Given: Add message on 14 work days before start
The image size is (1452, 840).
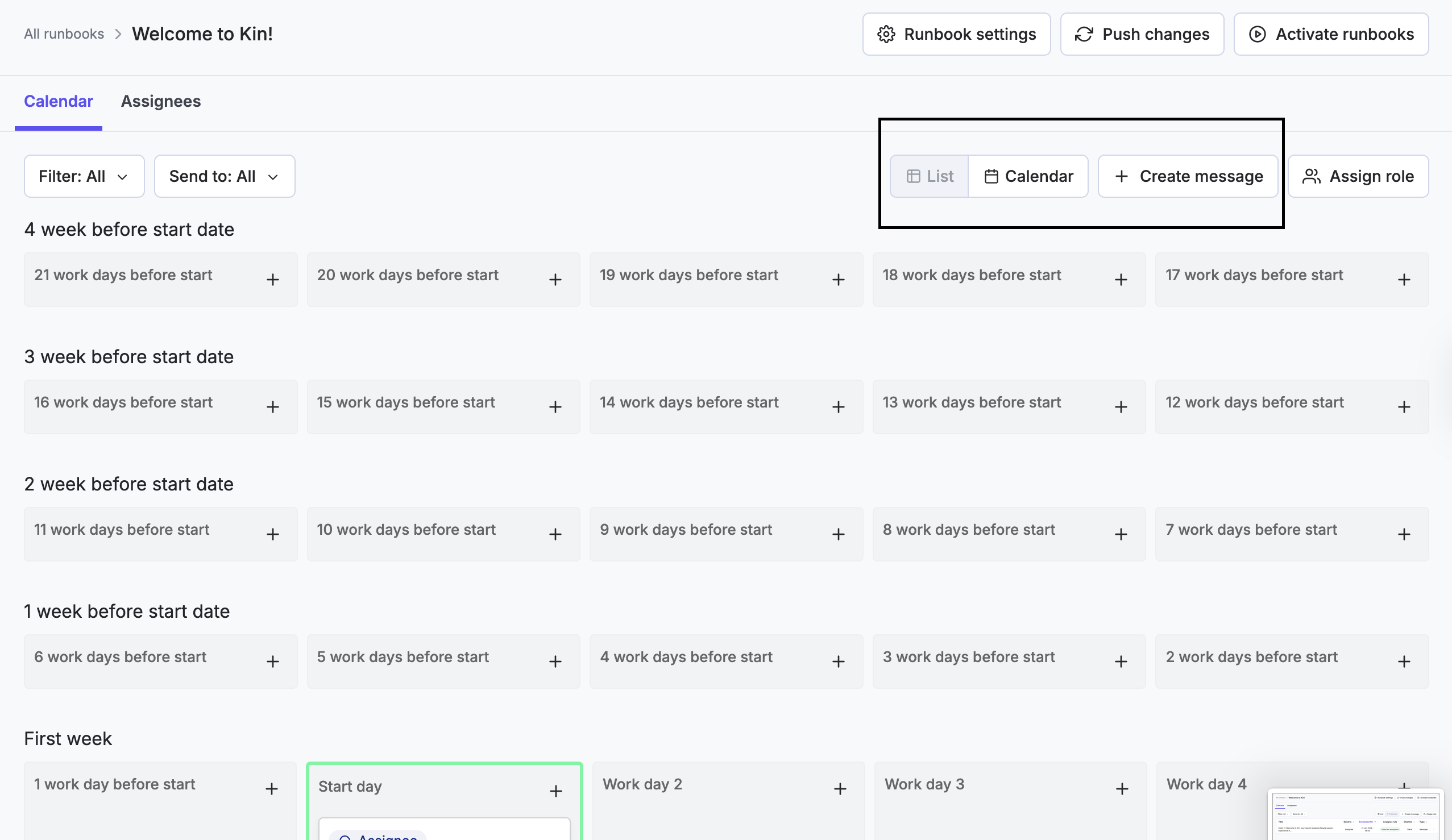Looking at the screenshot, I should tap(839, 407).
